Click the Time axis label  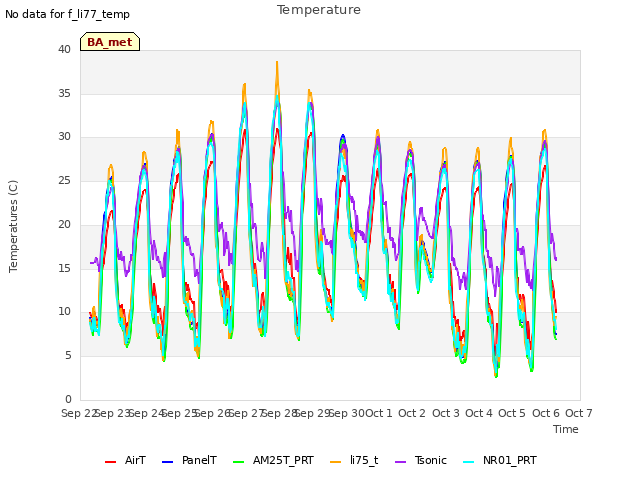coord(566,429)
